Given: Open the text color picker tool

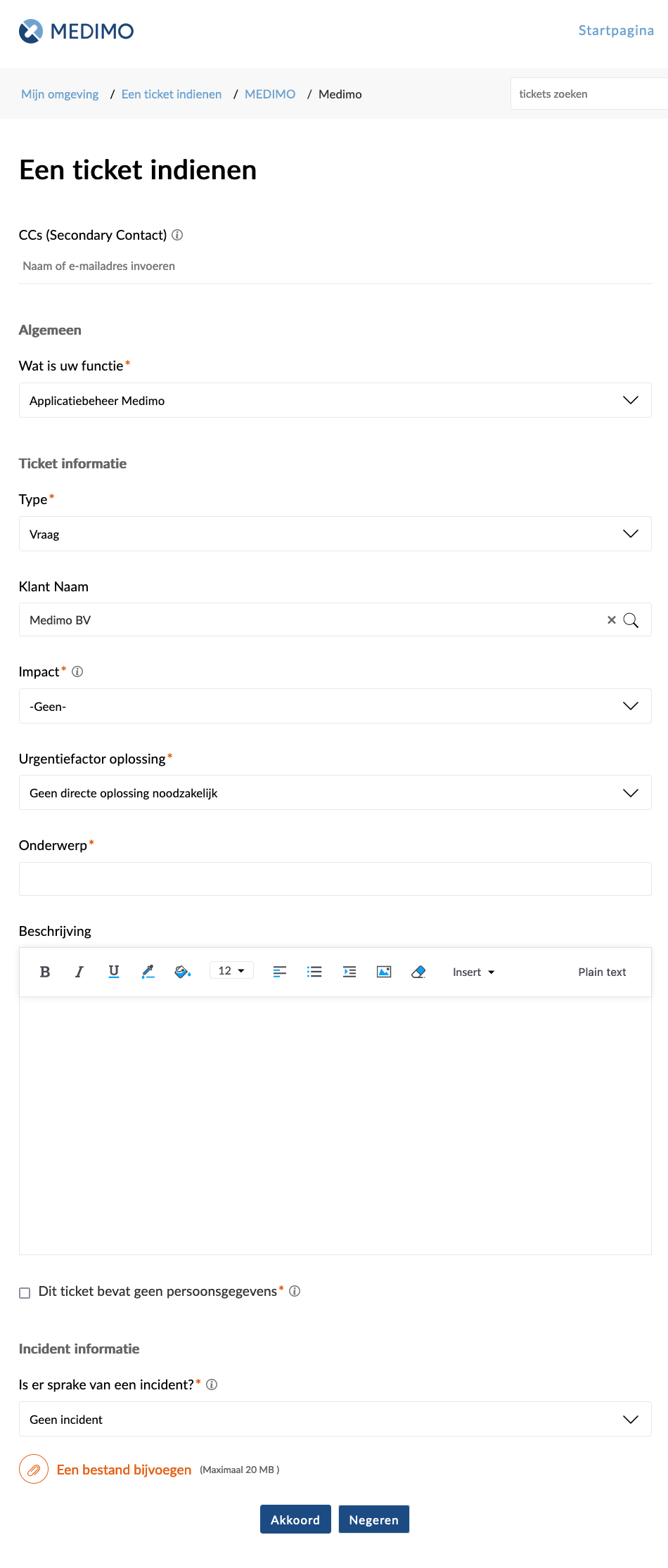Looking at the screenshot, I should [x=148, y=972].
